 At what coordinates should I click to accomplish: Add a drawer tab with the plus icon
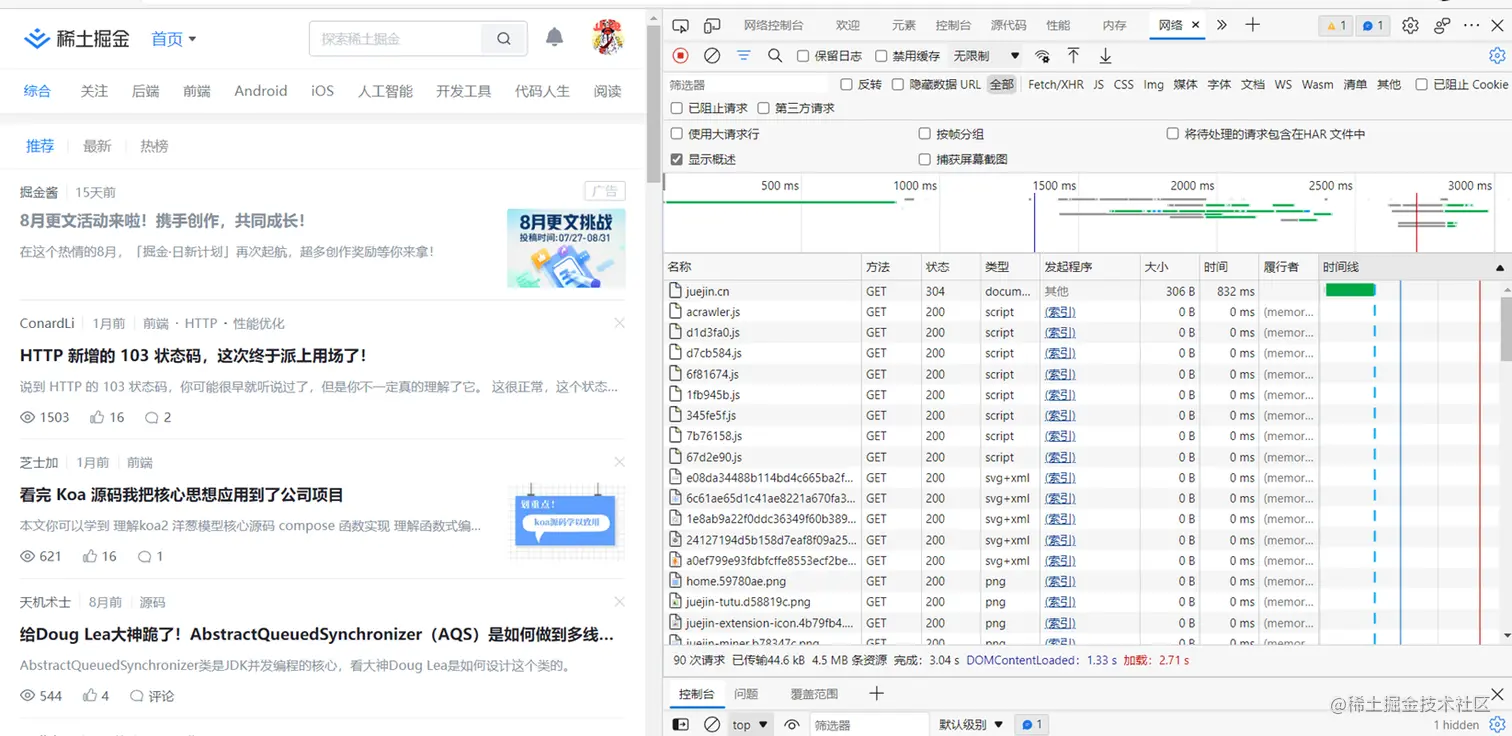pyautogui.click(x=876, y=693)
